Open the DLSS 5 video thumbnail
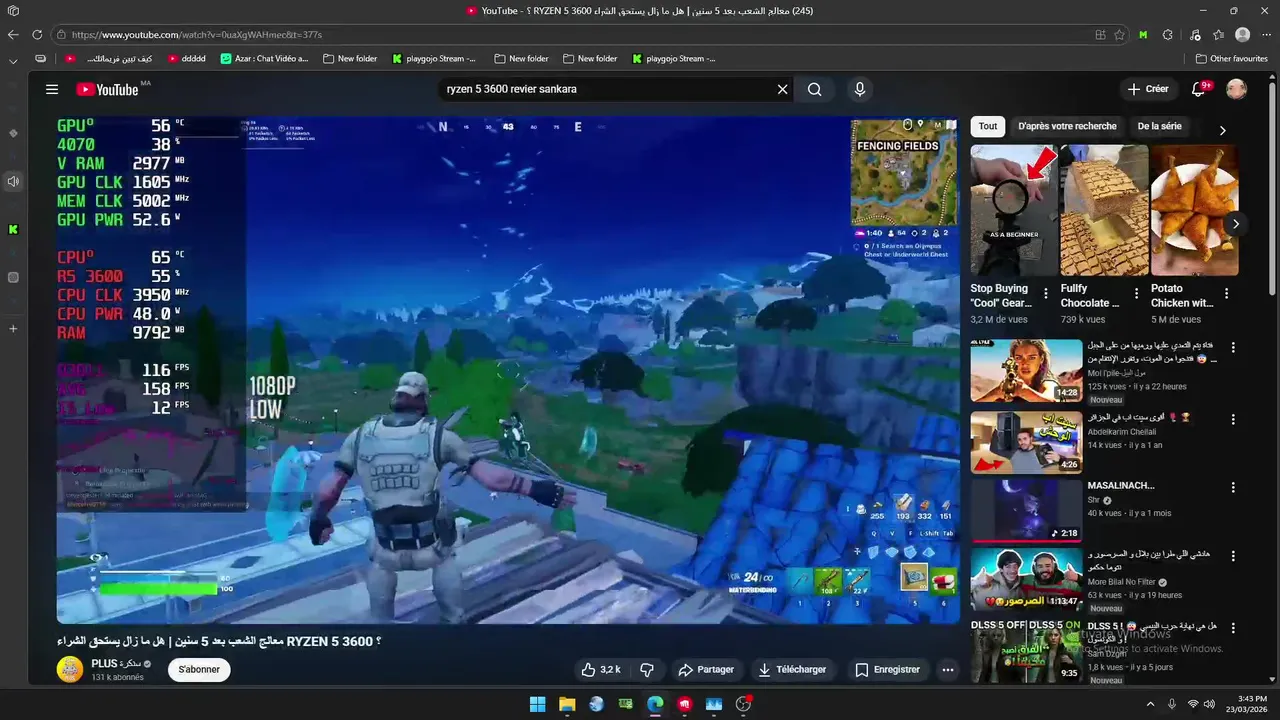 (x=1026, y=651)
